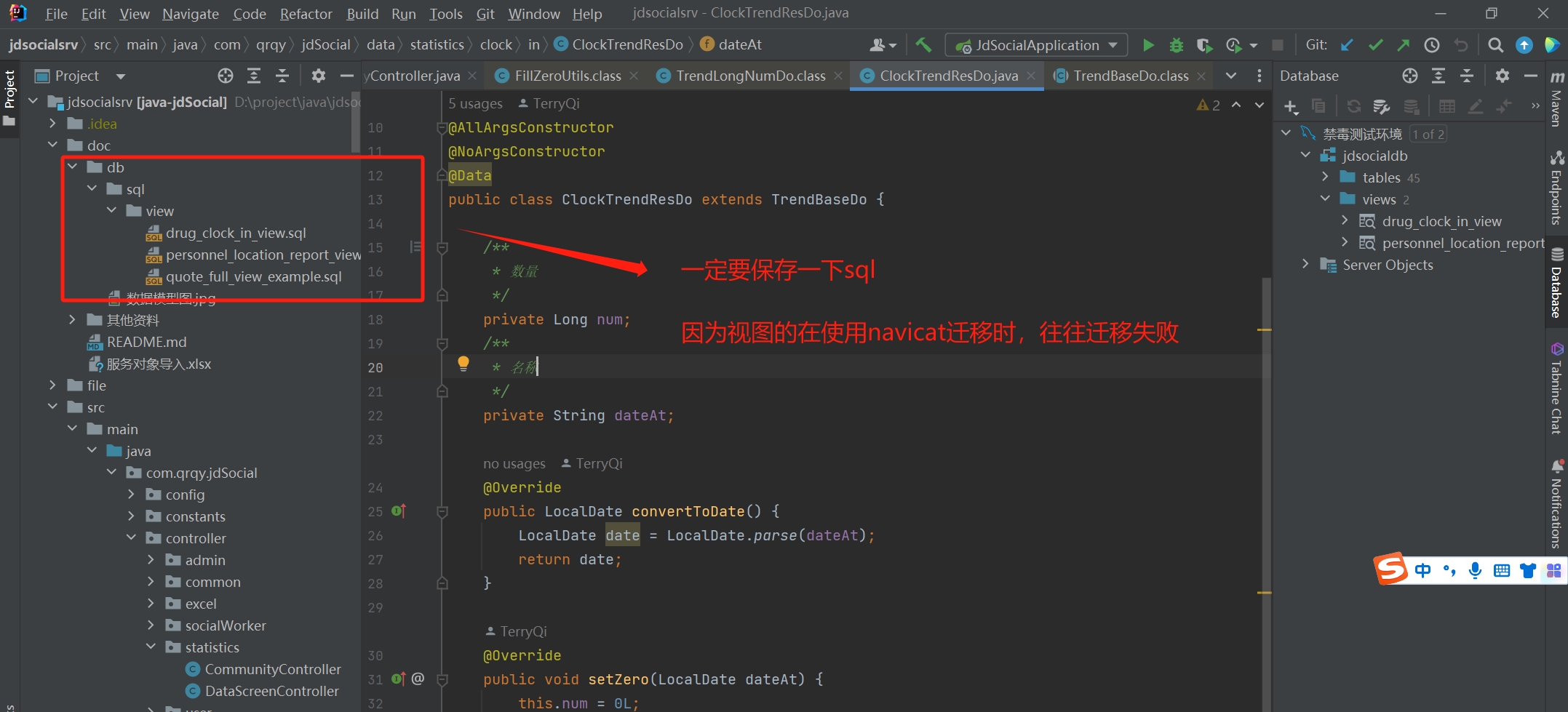Git update project blue arrow icon

pos(1347,45)
